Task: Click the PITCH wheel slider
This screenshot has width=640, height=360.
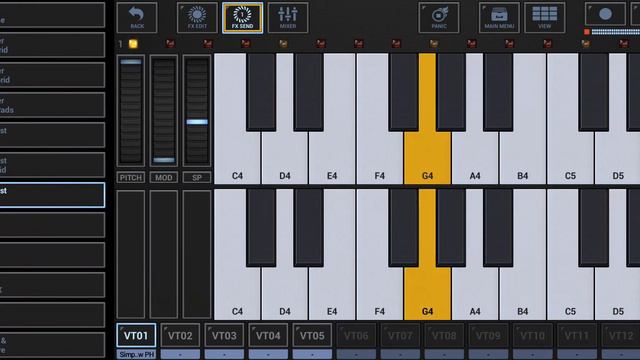Action: [x=131, y=111]
